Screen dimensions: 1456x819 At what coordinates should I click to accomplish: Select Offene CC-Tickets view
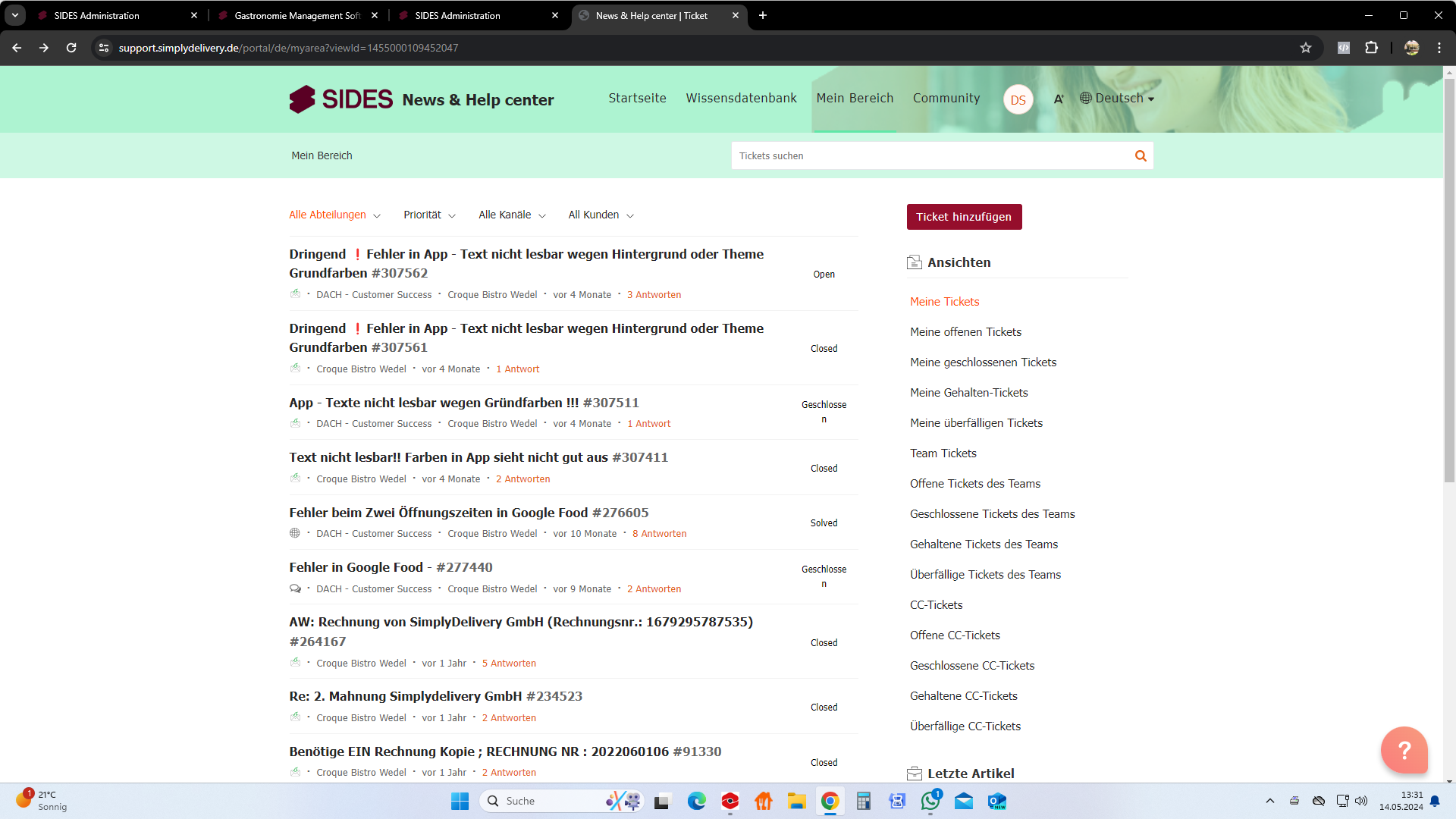point(955,635)
